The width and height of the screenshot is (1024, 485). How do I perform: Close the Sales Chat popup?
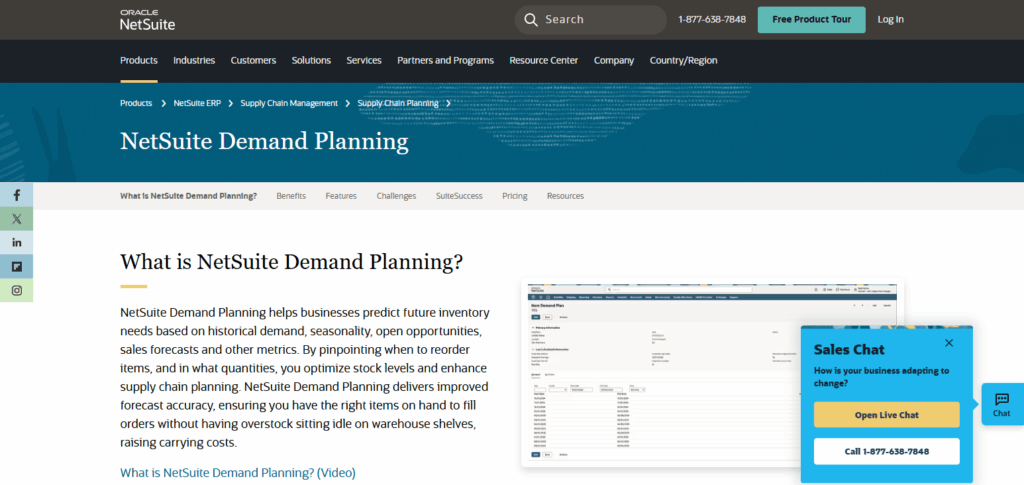pos(949,343)
